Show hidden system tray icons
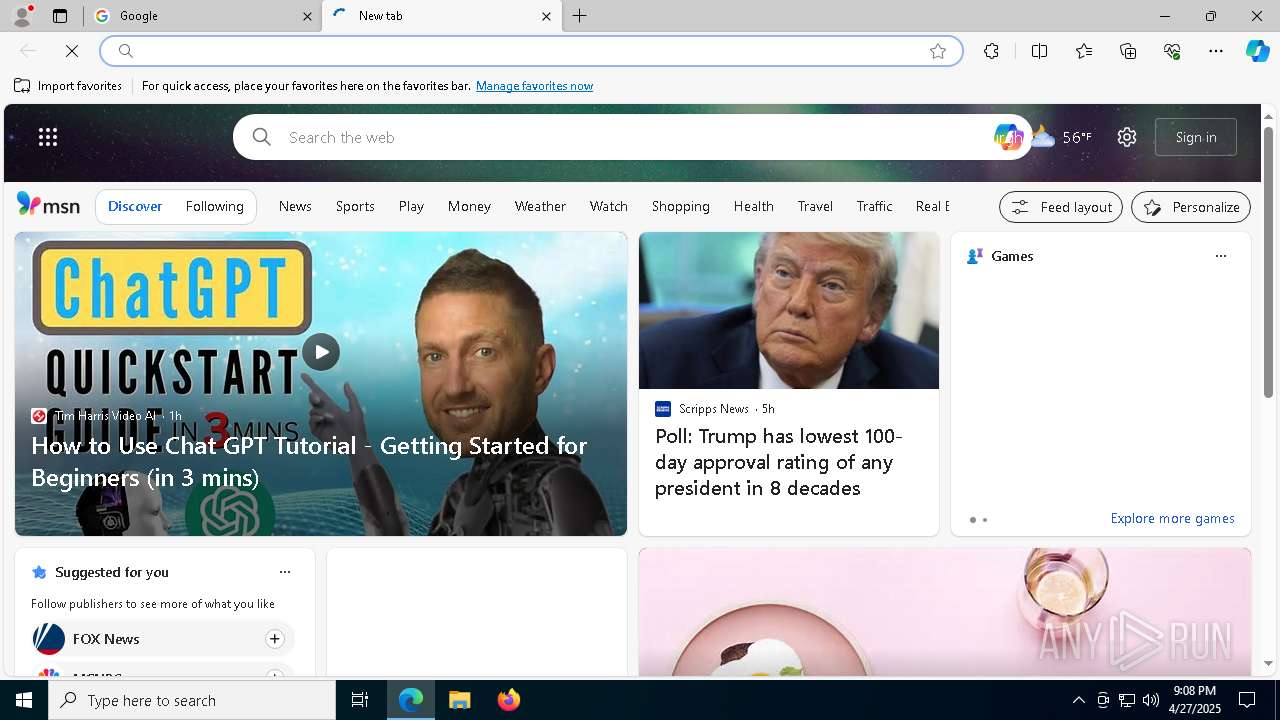Viewport: 1280px width, 720px height. pyautogui.click(x=1078, y=700)
